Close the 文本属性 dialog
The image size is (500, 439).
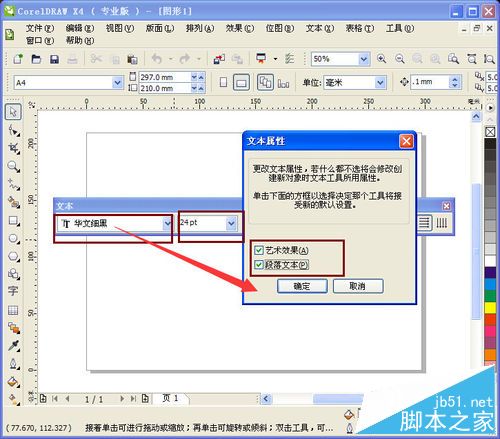tap(406, 141)
